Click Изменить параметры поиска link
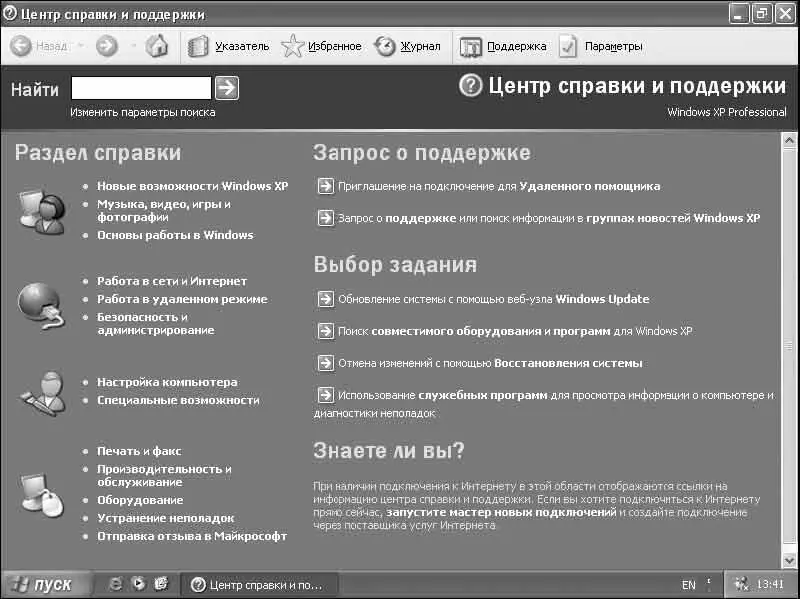The height and width of the screenshot is (599, 800). [x=143, y=112]
